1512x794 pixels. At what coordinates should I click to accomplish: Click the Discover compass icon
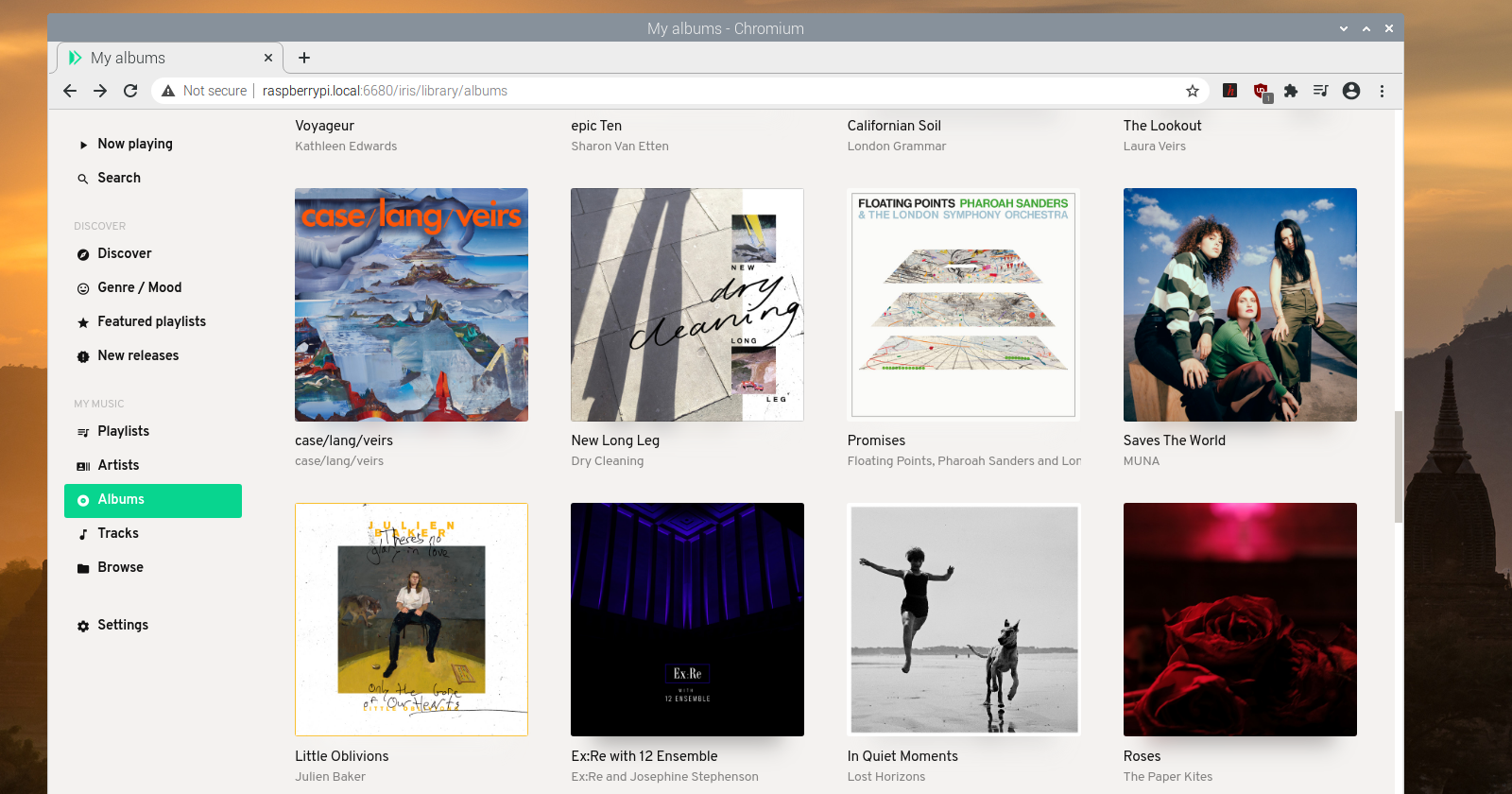[x=83, y=254]
